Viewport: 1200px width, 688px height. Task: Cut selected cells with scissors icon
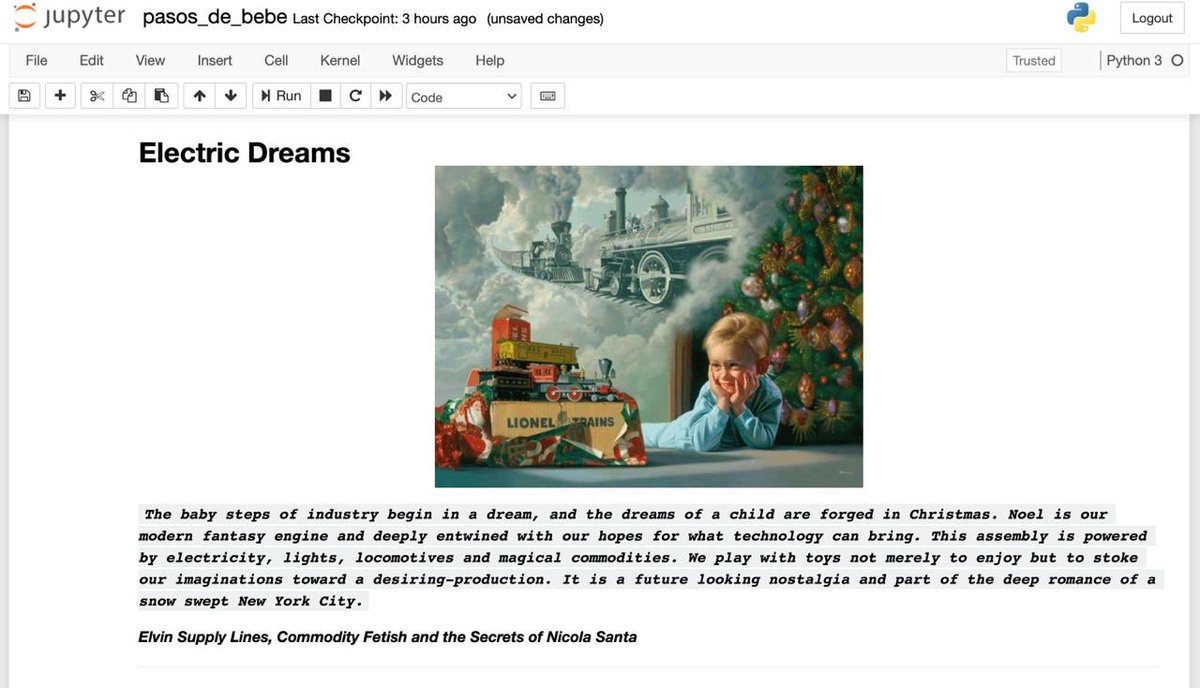96,96
